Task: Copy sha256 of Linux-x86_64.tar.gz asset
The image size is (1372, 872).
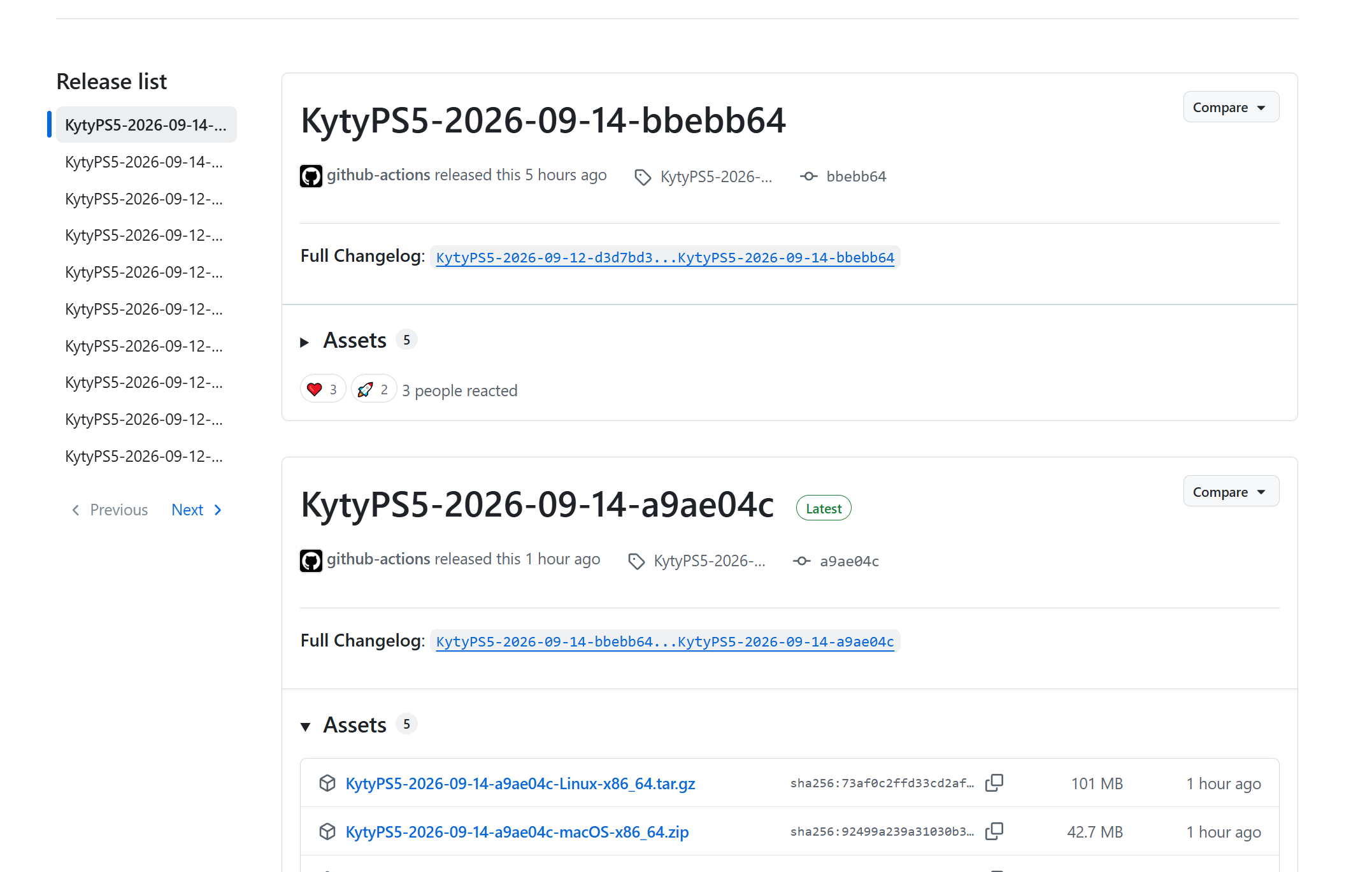Action: [x=994, y=783]
